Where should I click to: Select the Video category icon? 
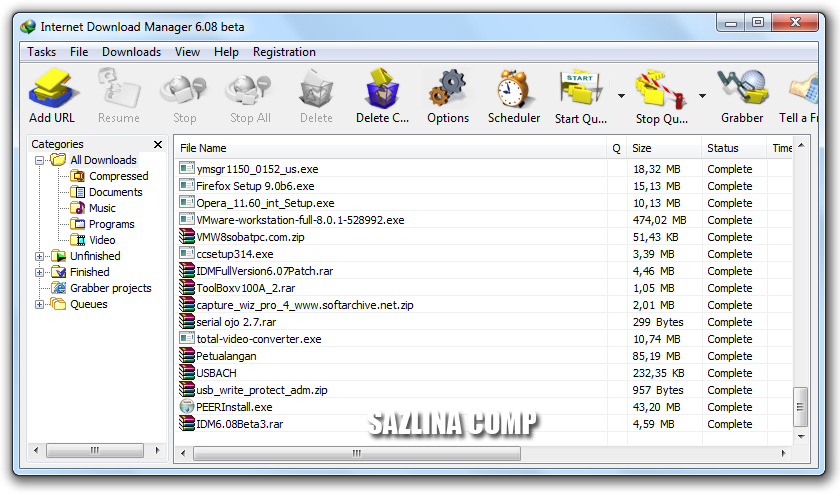click(78, 240)
